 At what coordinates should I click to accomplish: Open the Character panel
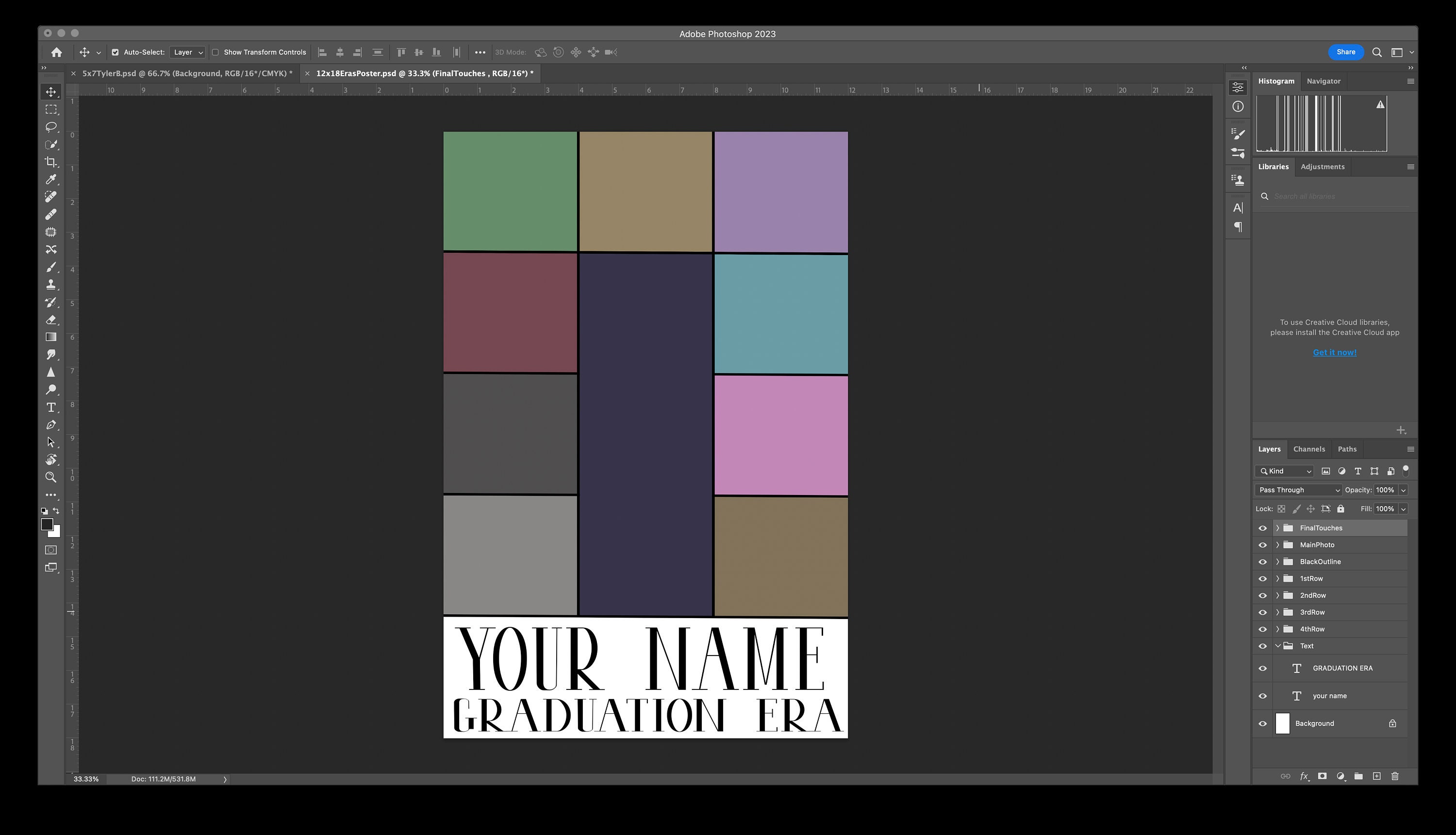(1238, 208)
